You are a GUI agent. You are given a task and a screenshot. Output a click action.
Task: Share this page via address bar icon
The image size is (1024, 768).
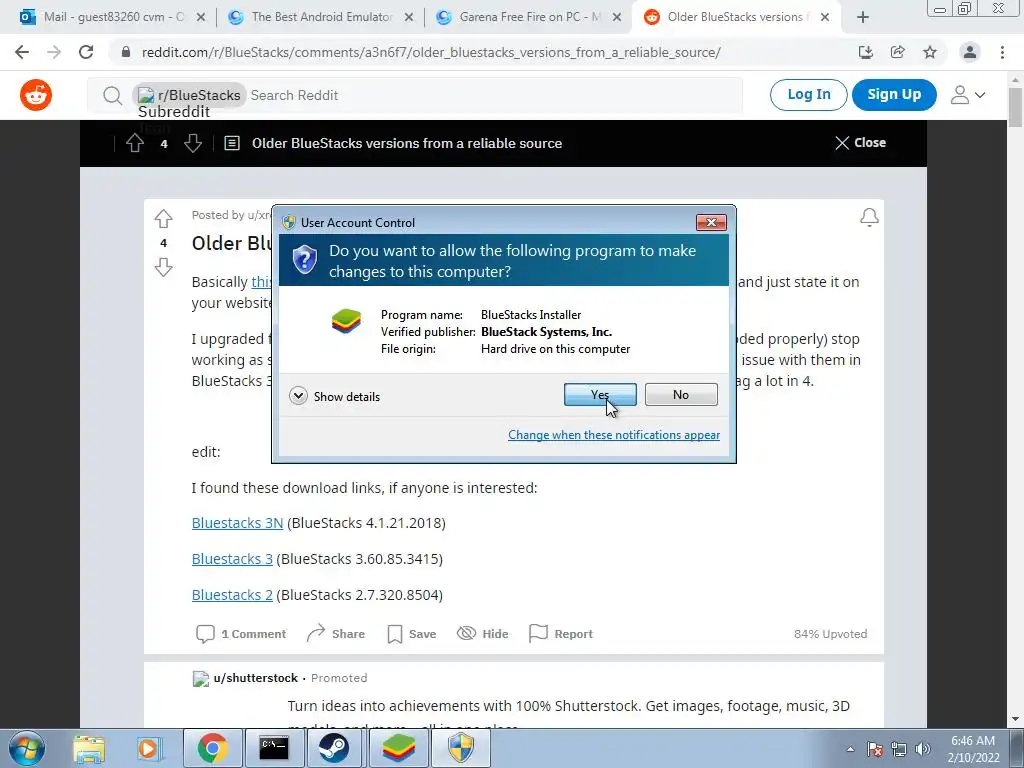[898, 52]
